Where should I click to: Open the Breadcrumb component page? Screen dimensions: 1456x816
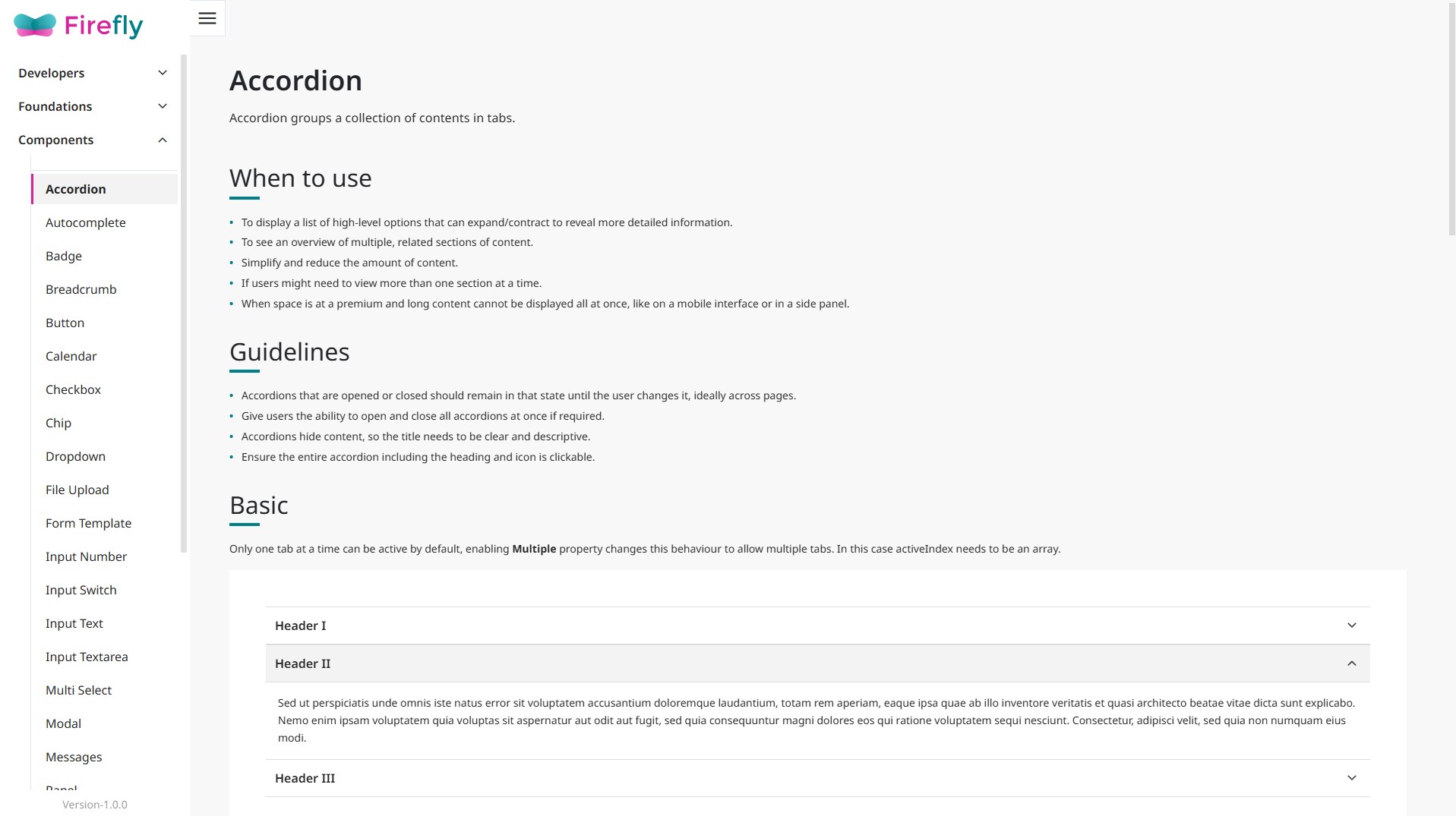click(81, 289)
